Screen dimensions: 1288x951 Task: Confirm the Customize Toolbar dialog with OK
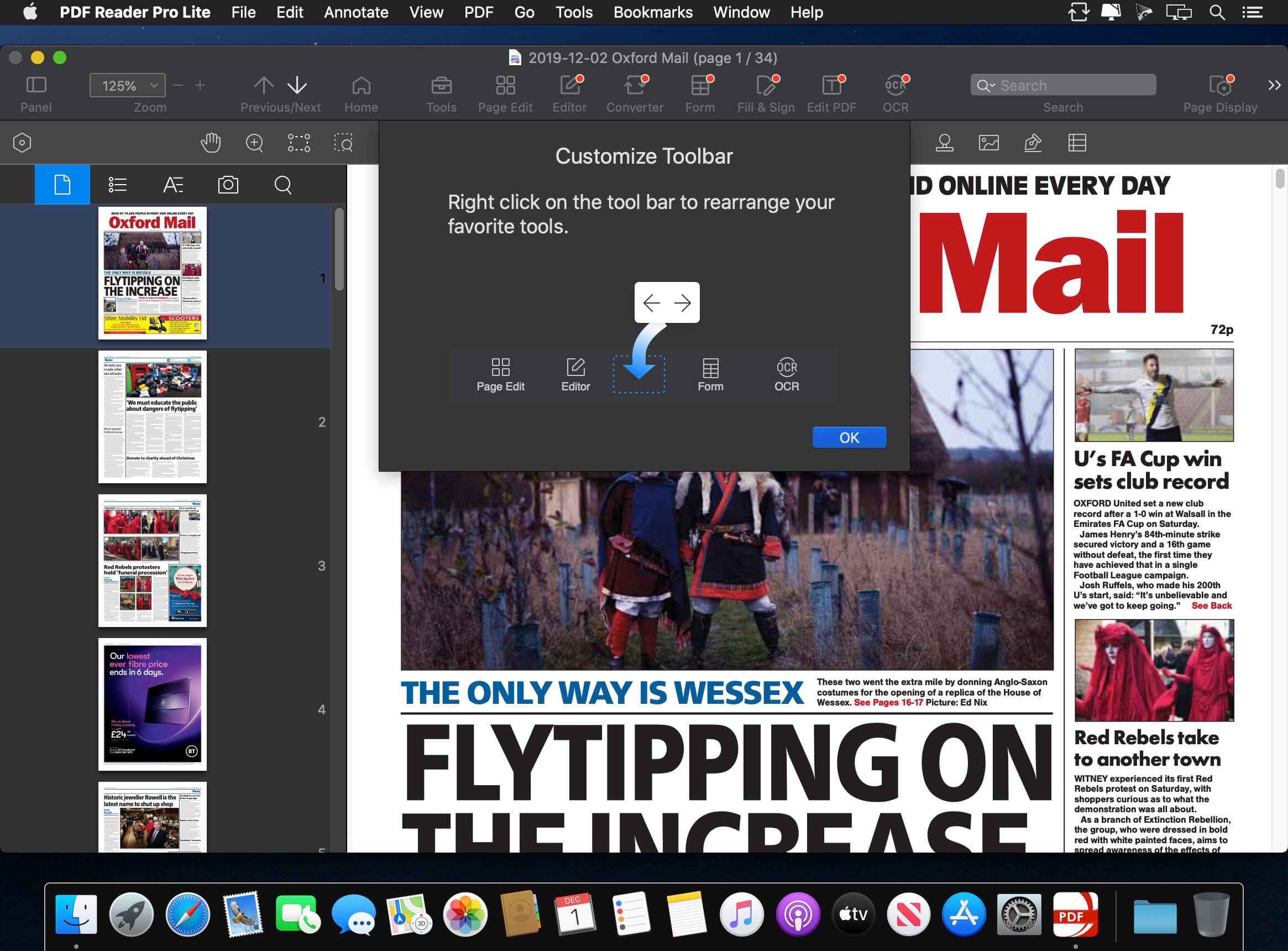point(849,437)
